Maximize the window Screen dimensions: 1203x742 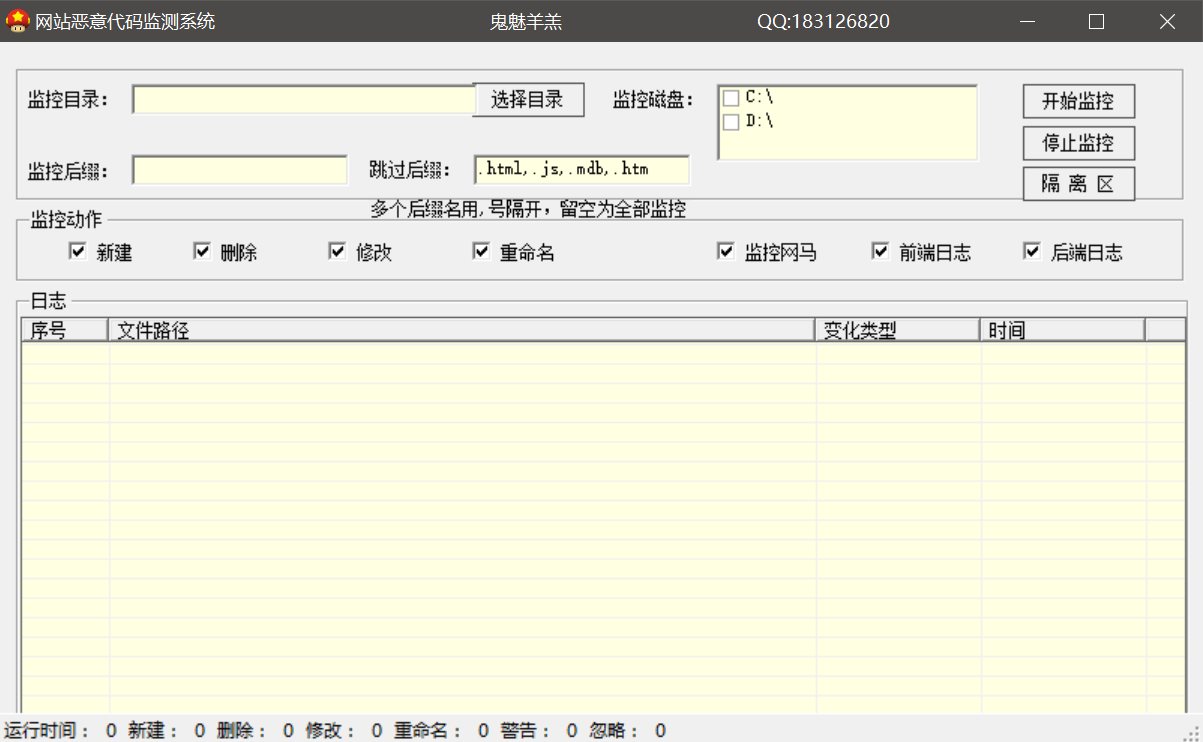pyautogui.click(x=1096, y=21)
